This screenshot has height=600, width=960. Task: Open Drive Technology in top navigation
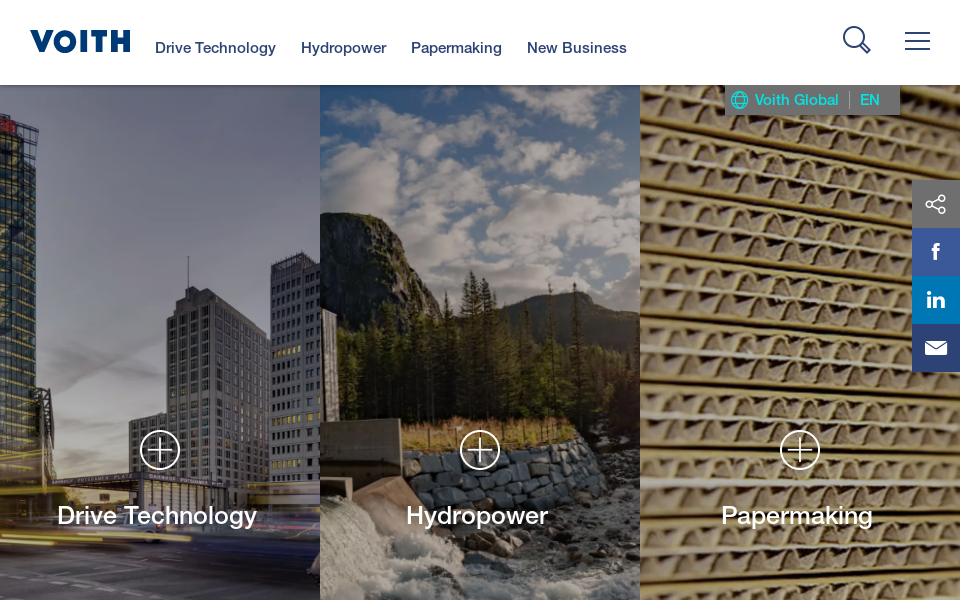point(216,48)
